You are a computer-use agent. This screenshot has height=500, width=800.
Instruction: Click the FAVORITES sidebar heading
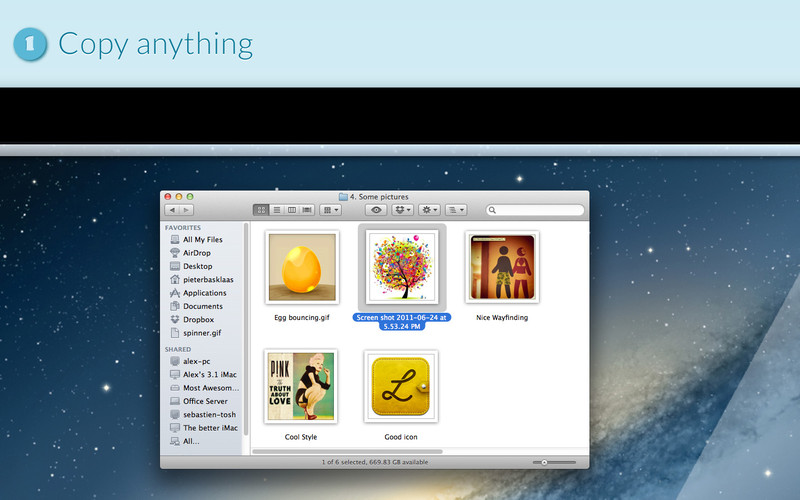tap(183, 228)
